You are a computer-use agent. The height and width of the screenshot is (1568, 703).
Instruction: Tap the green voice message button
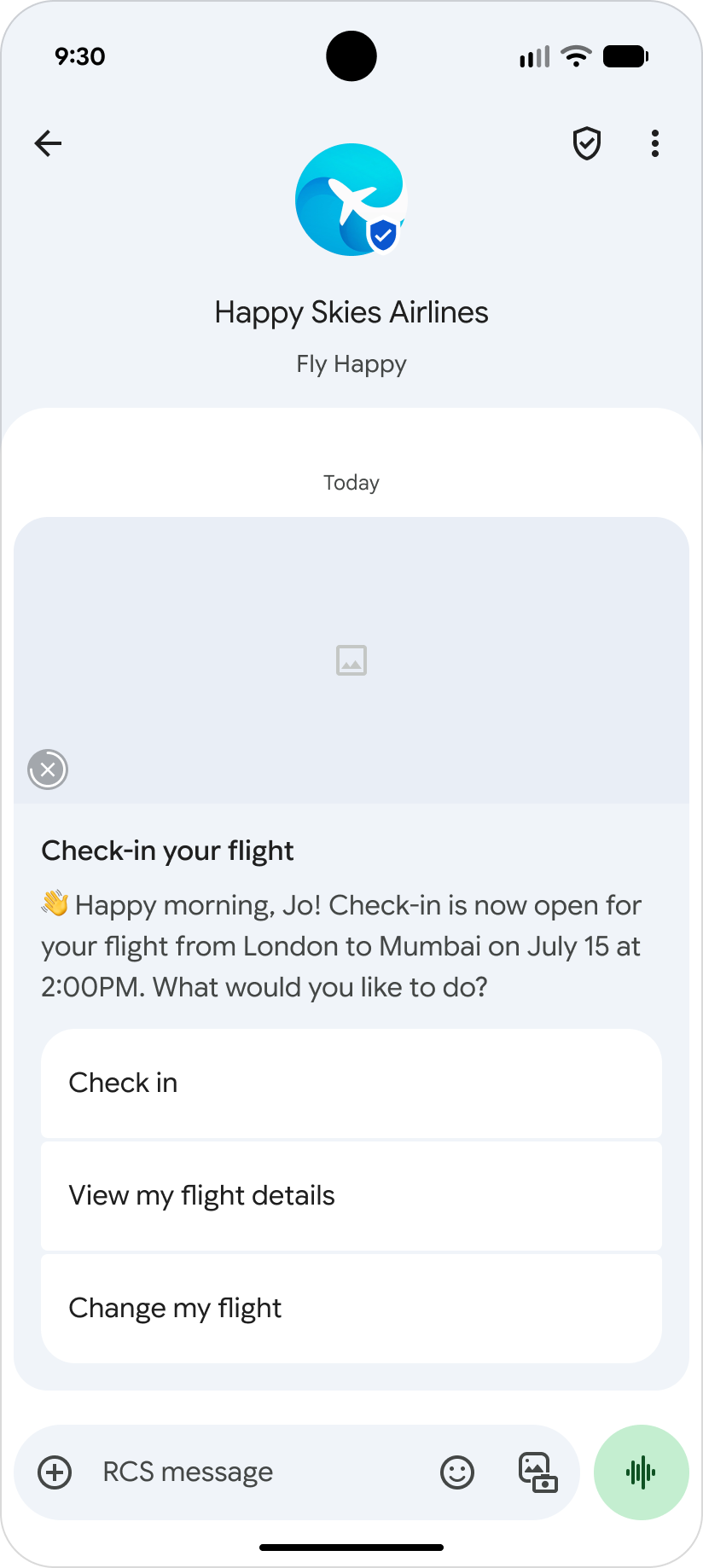[641, 1472]
